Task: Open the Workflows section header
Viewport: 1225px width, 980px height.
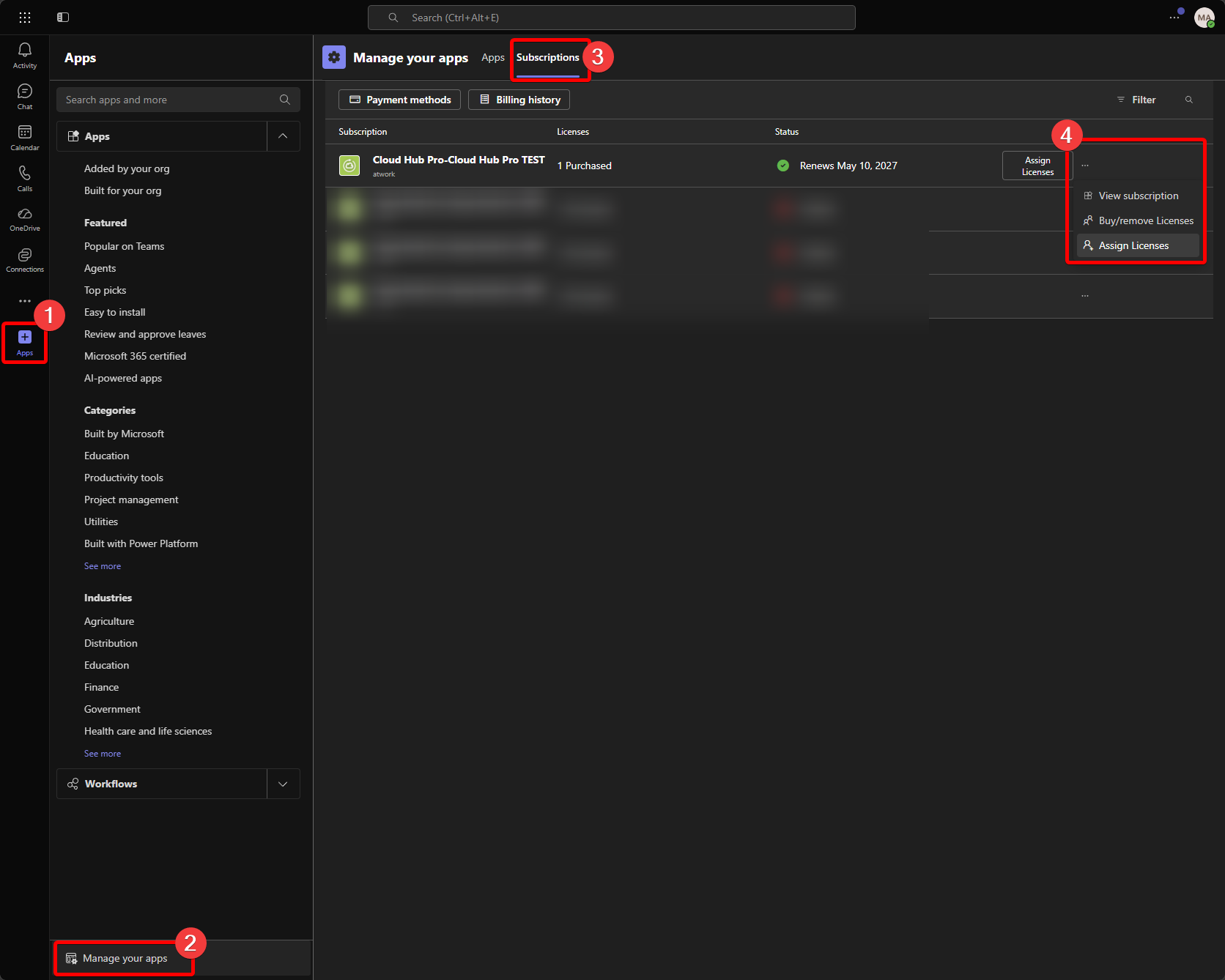Action: pos(162,784)
